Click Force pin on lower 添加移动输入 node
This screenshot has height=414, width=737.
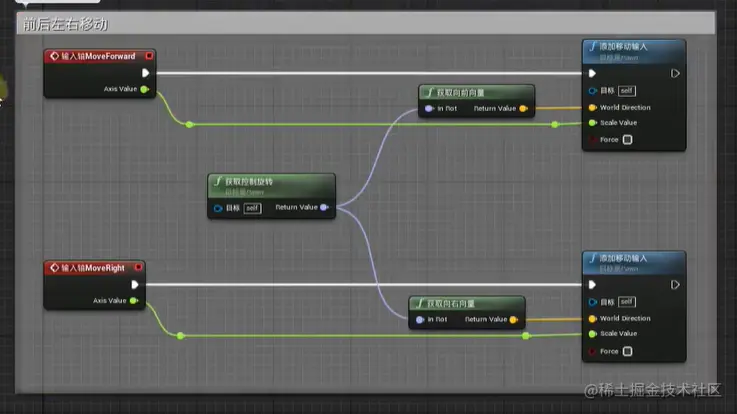coord(592,351)
